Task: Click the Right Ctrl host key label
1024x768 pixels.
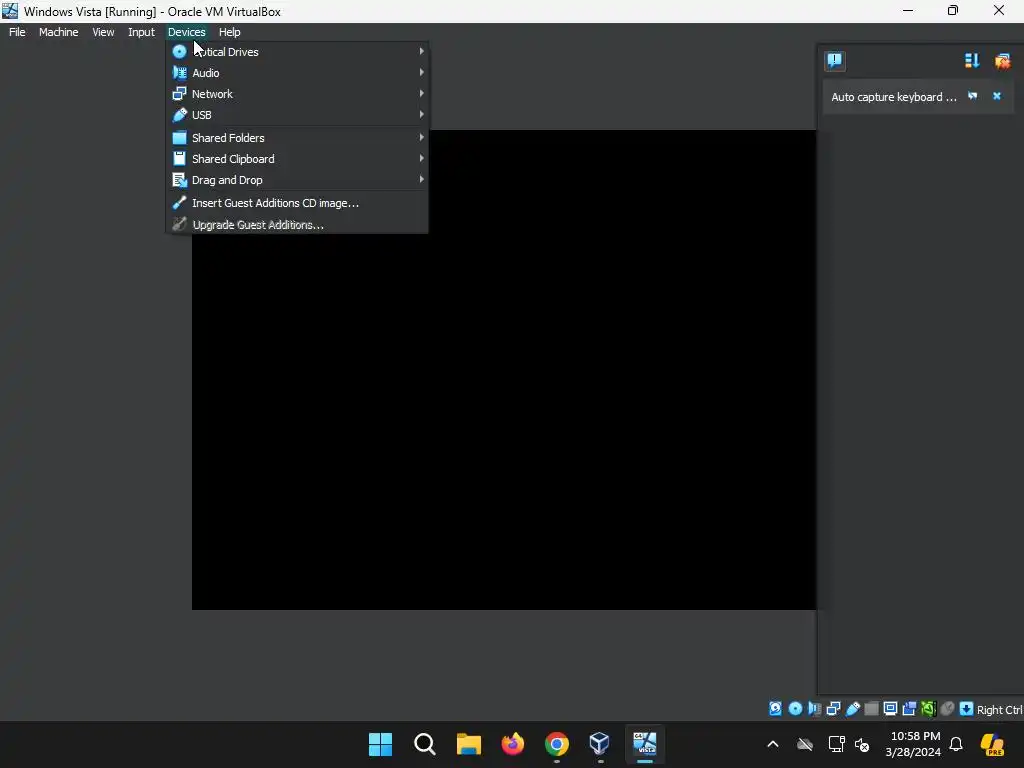Action: coord(999,710)
